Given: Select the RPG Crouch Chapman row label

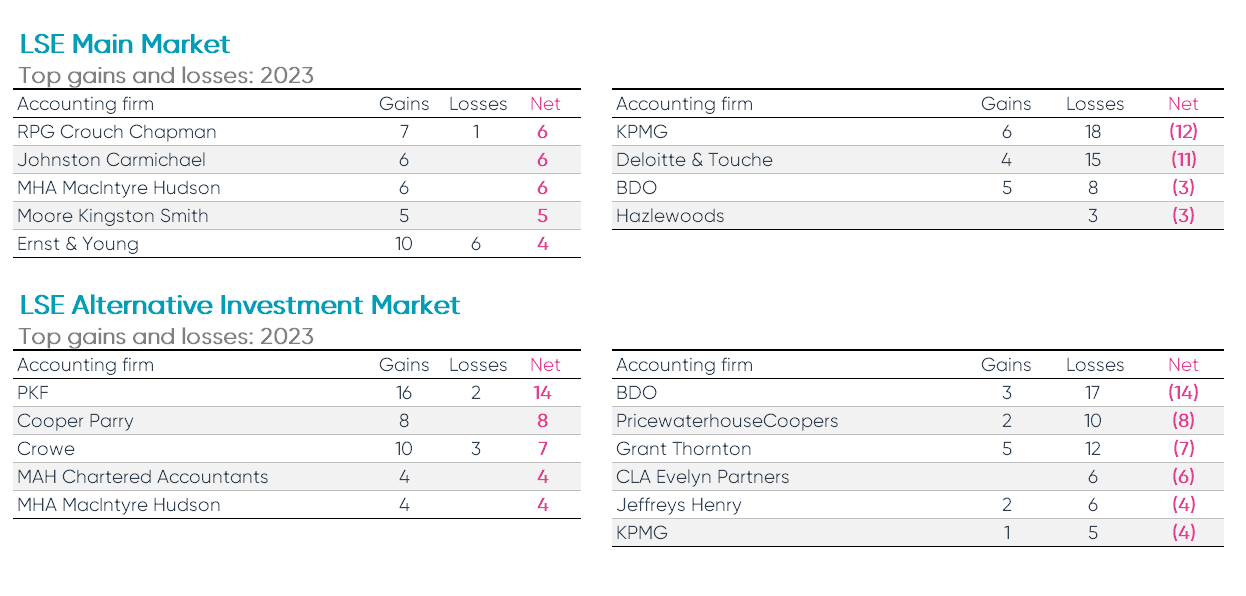Looking at the screenshot, I should (117, 132).
